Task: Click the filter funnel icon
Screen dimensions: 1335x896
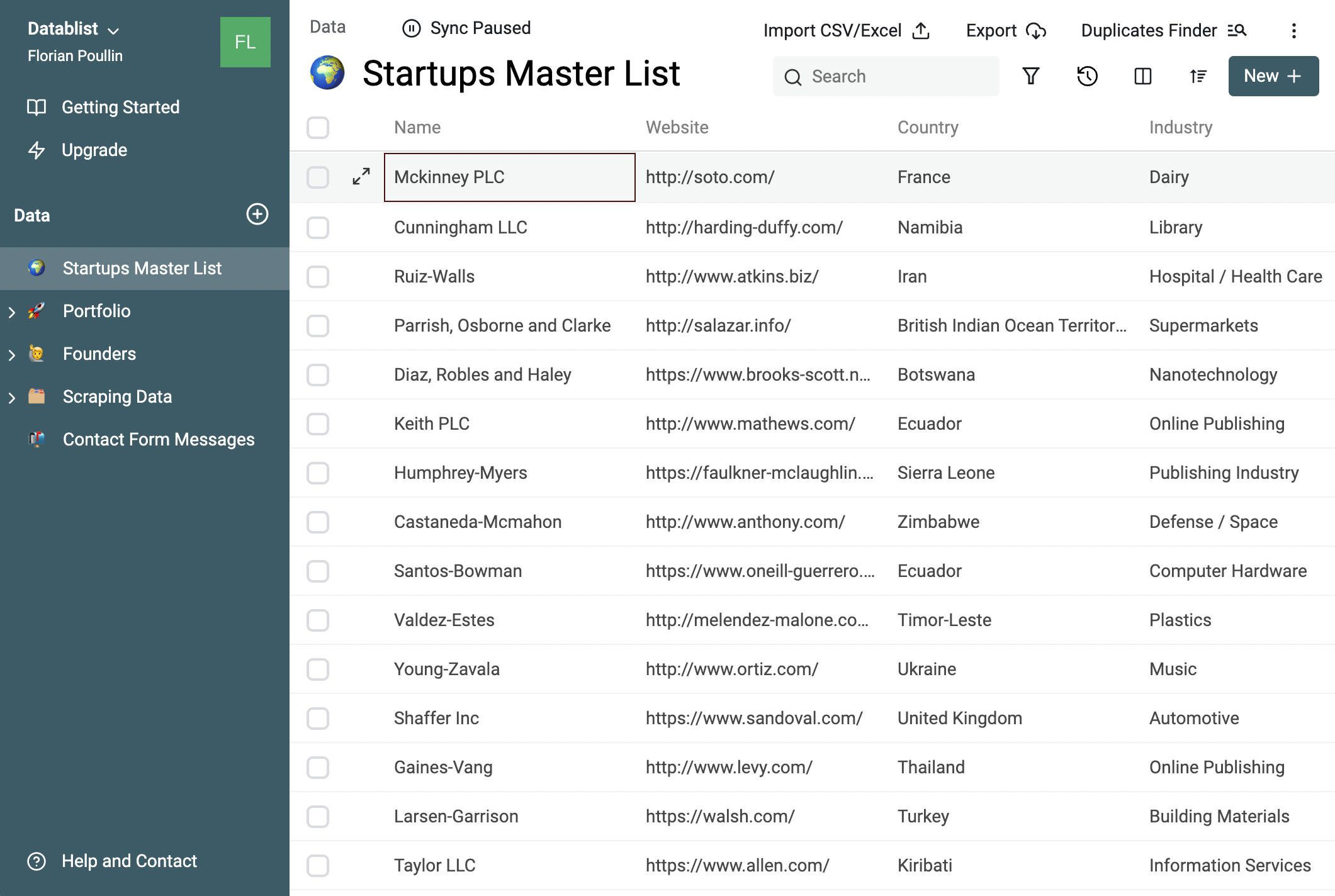Action: pos(1031,76)
